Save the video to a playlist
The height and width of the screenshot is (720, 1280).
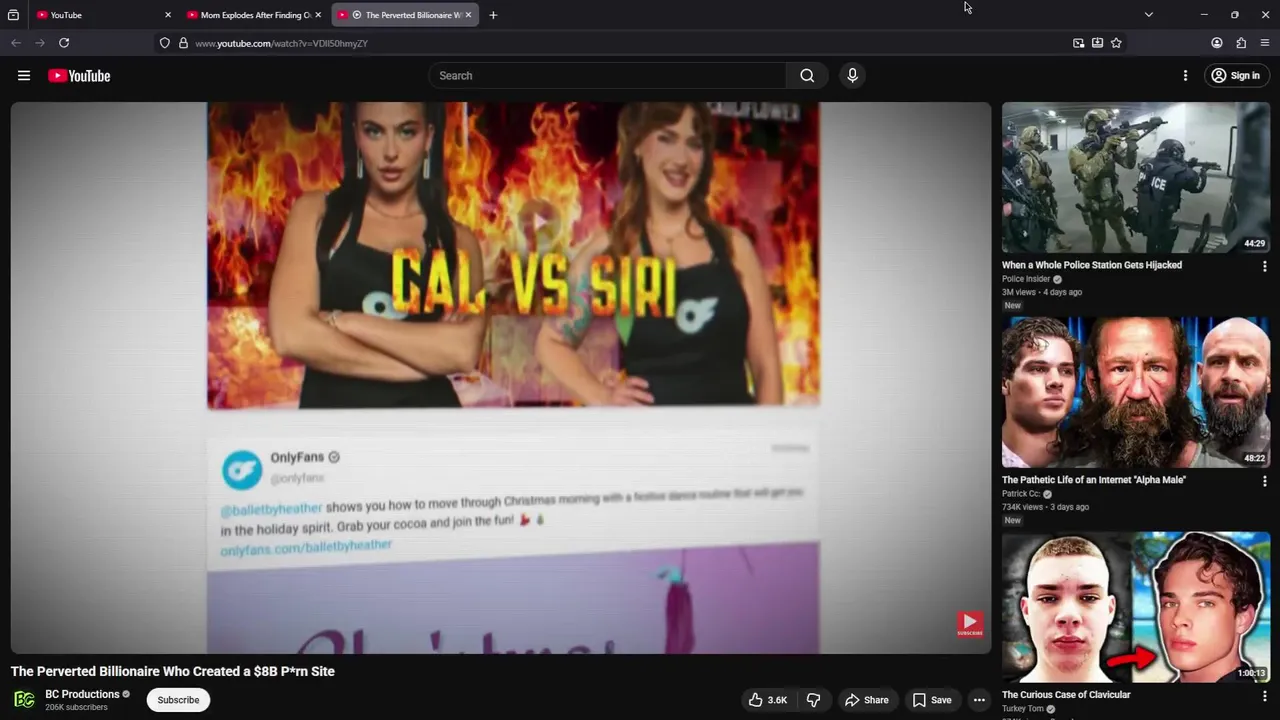[932, 700]
